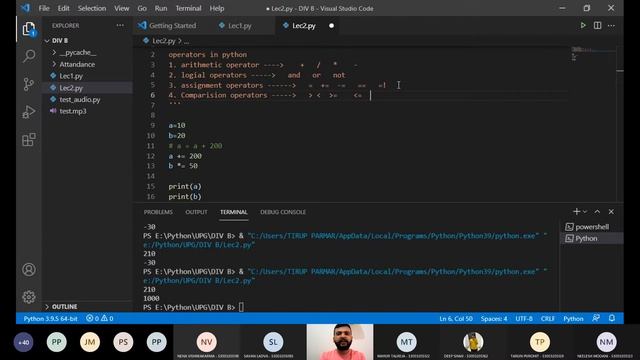Open the Run menu

161,8
